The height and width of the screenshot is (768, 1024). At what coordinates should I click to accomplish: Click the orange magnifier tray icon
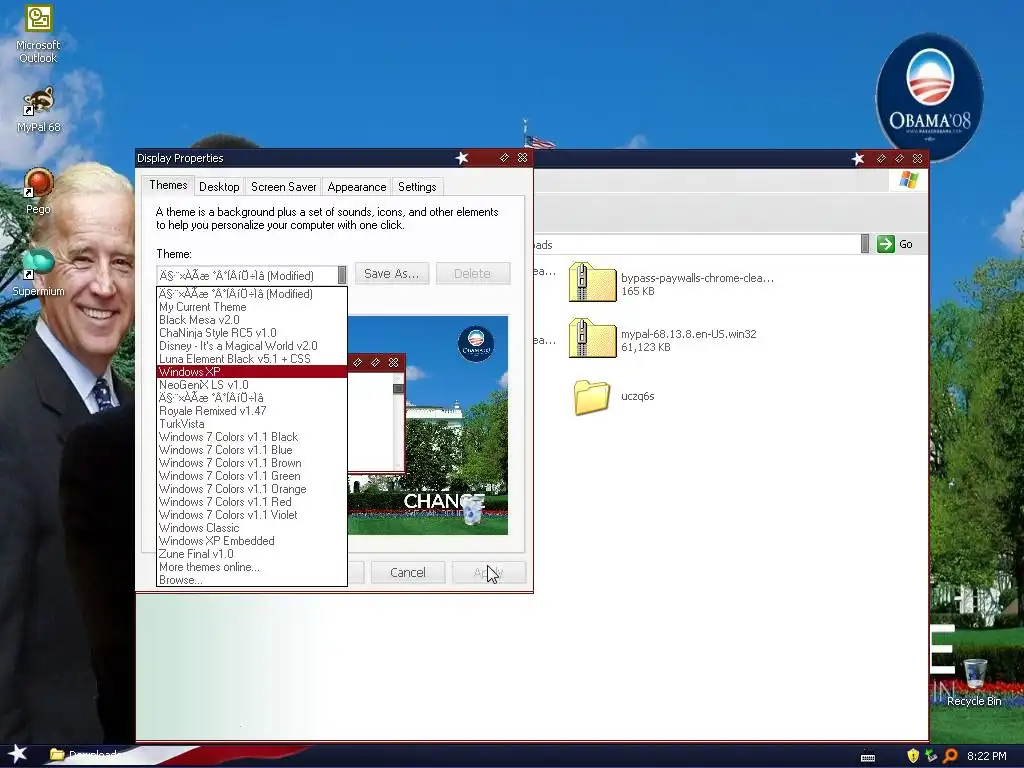point(950,756)
